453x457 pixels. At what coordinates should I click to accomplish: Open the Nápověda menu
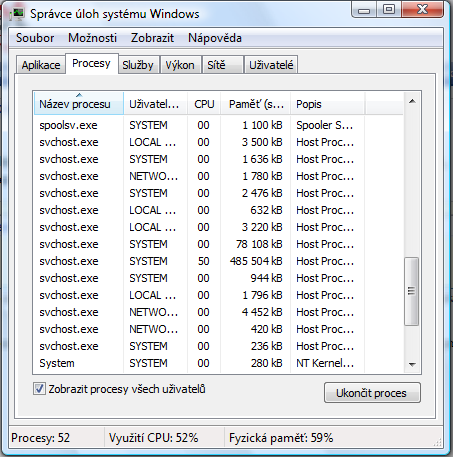coord(215,38)
